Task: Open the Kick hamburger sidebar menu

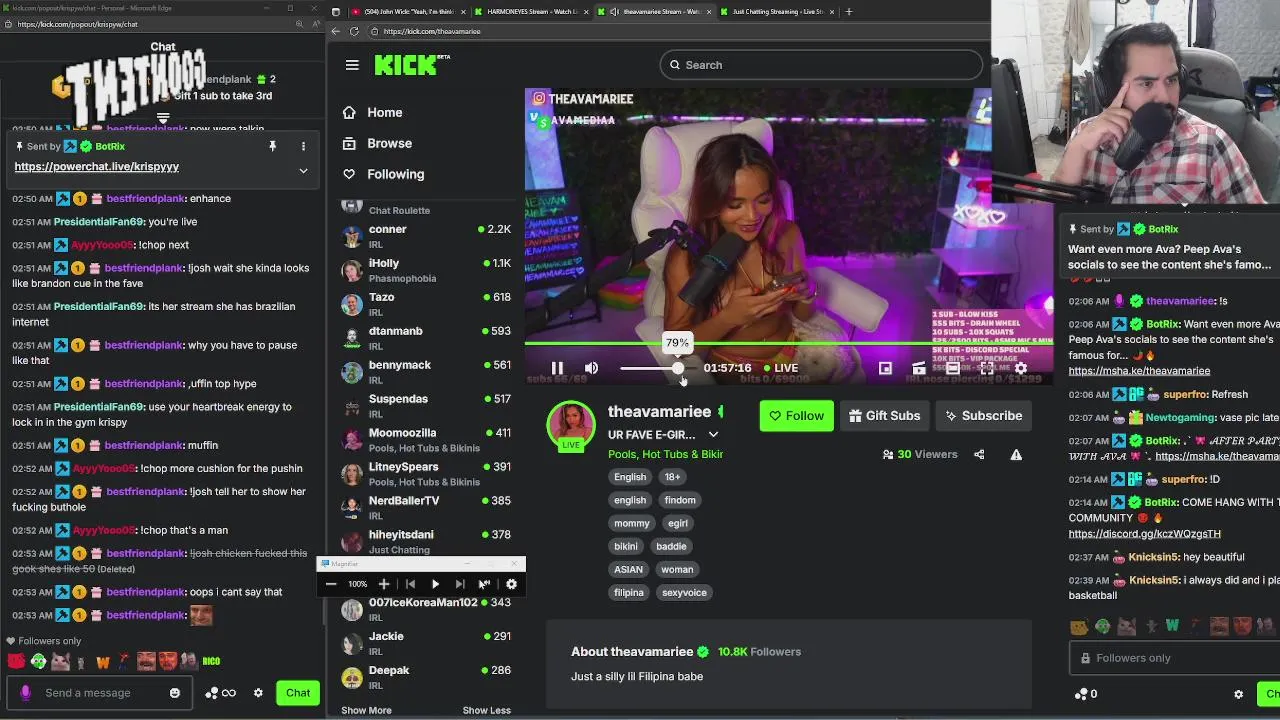Action: 352,65
